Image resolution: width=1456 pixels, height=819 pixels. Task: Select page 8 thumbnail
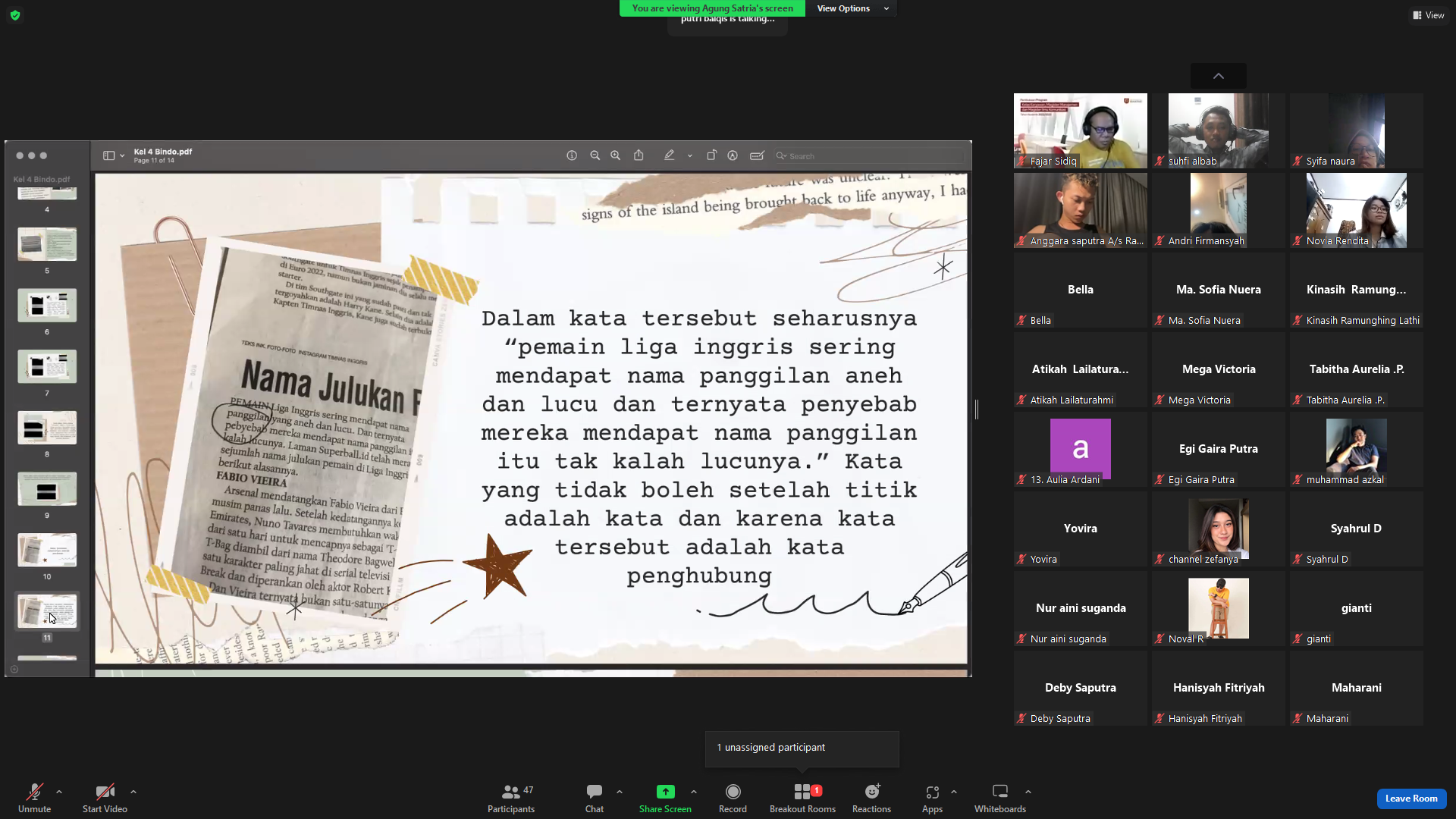47,428
